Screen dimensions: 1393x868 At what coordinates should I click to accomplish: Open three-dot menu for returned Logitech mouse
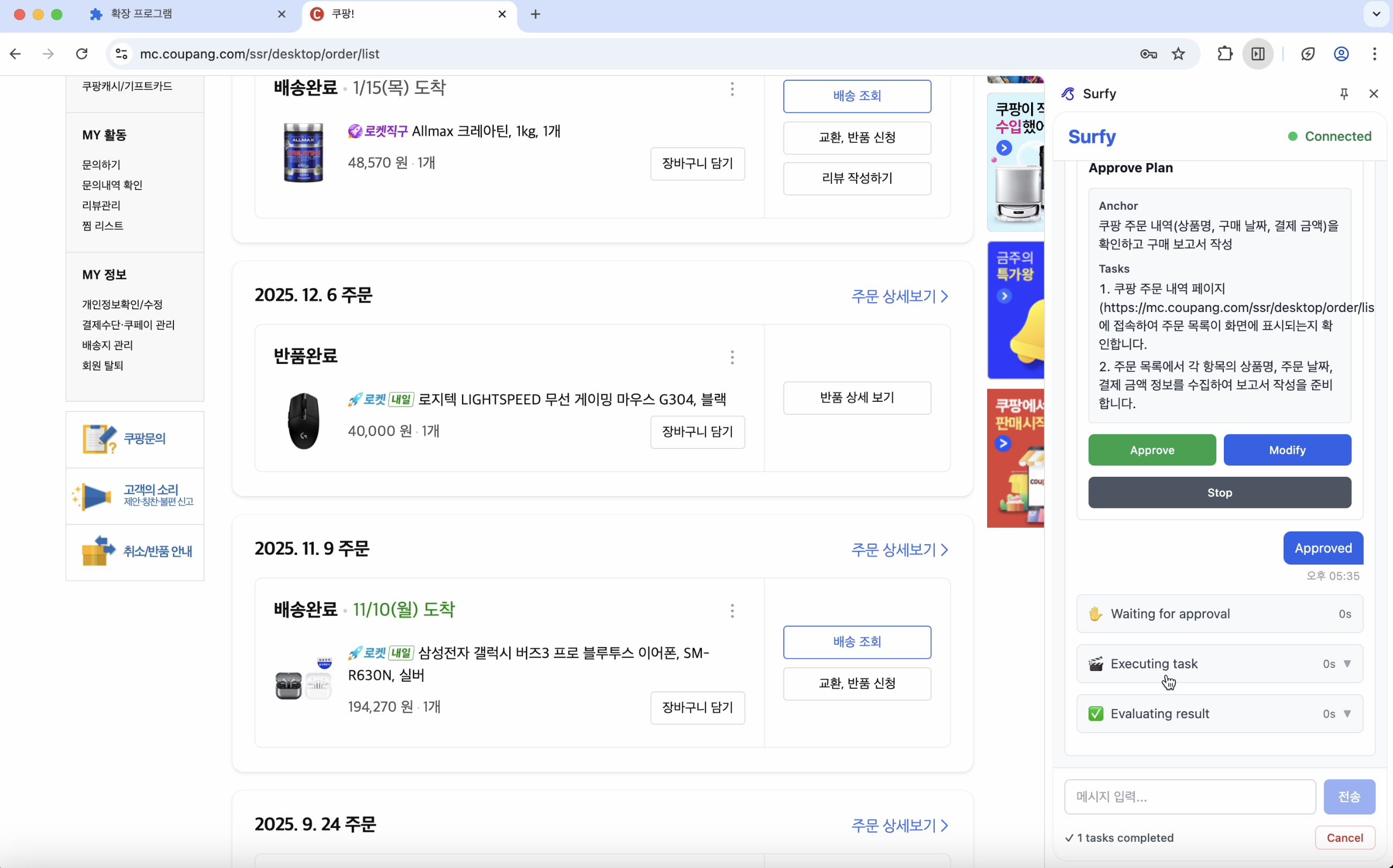pyautogui.click(x=732, y=357)
